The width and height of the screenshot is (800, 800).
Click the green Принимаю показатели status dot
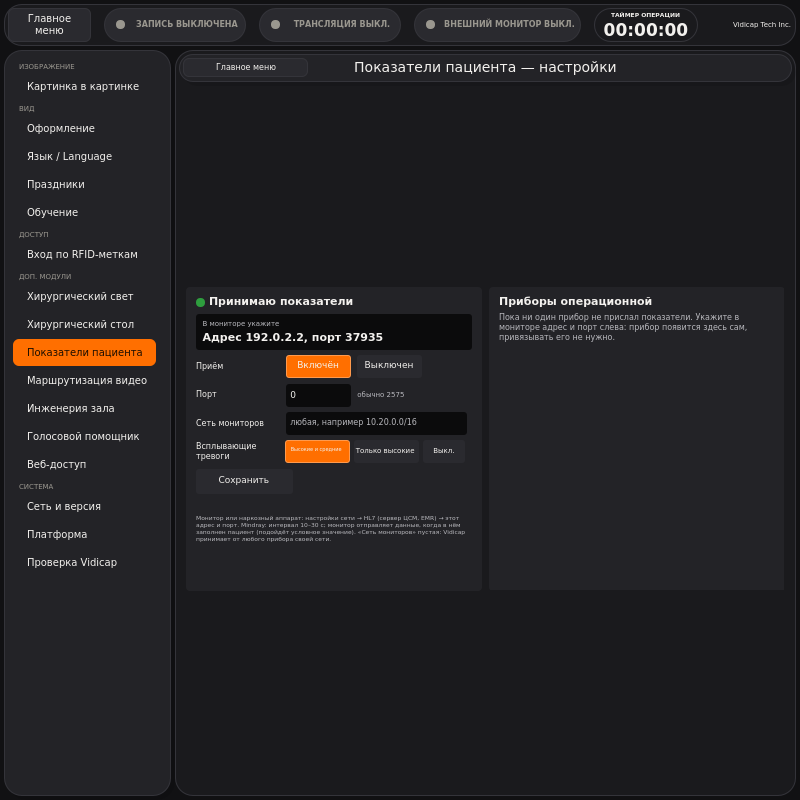pos(201,302)
